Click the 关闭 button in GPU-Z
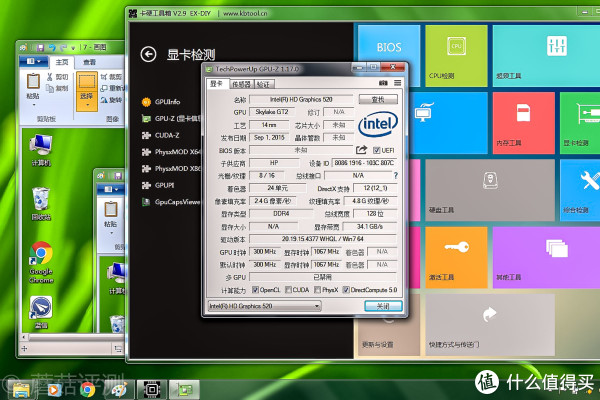 [x=383, y=306]
